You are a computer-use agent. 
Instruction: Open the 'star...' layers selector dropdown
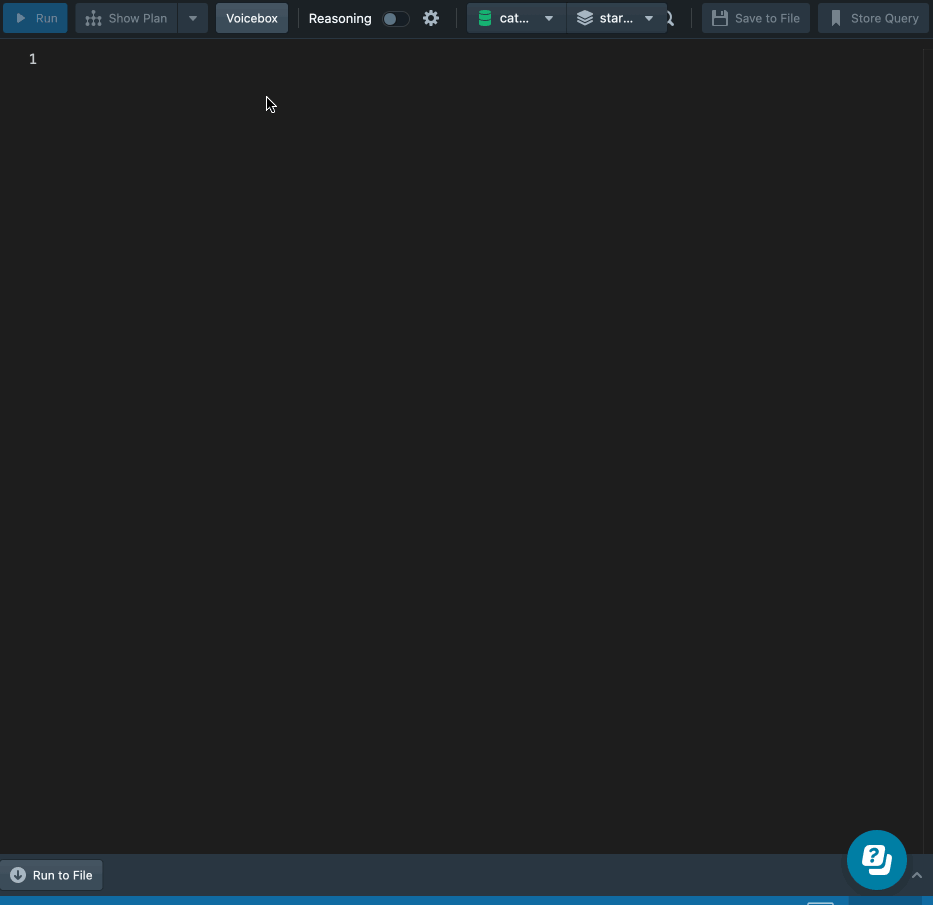(x=616, y=18)
